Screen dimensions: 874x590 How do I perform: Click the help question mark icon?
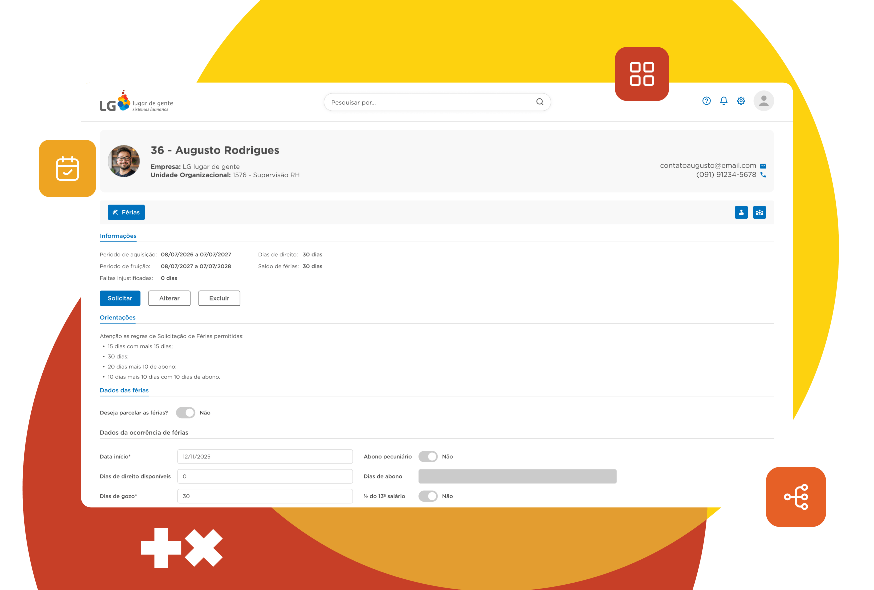click(x=707, y=101)
